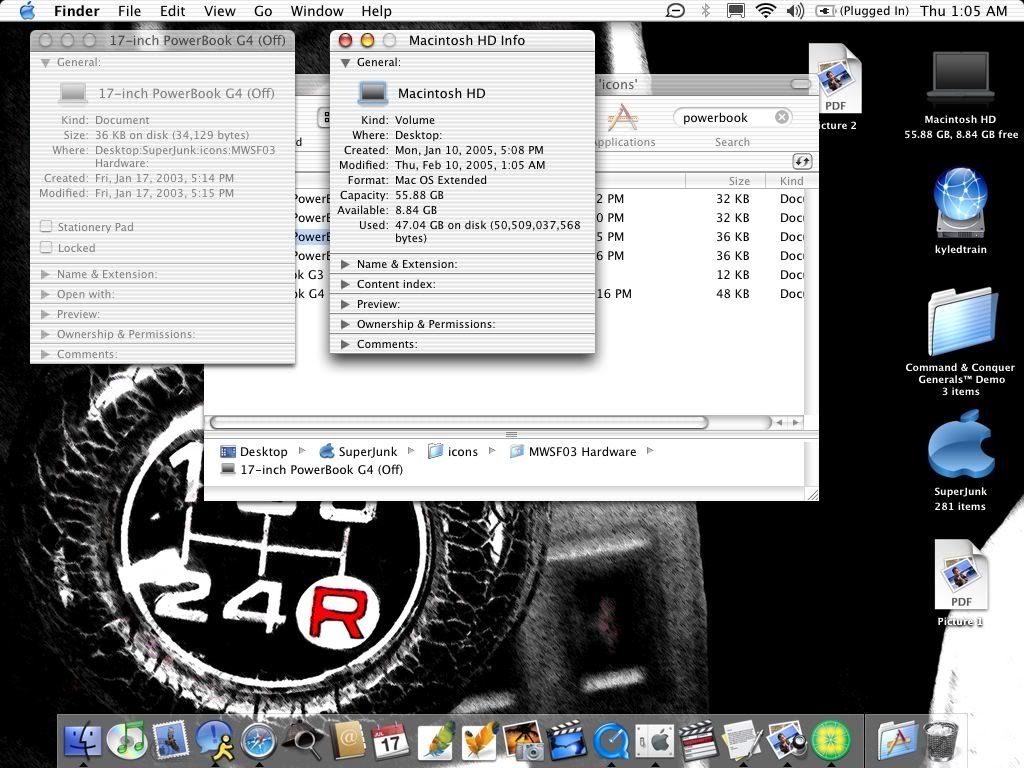Open Preview app in the Dock
Image resolution: width=1024 pixels, height=768 pixels.
point(787,741)
